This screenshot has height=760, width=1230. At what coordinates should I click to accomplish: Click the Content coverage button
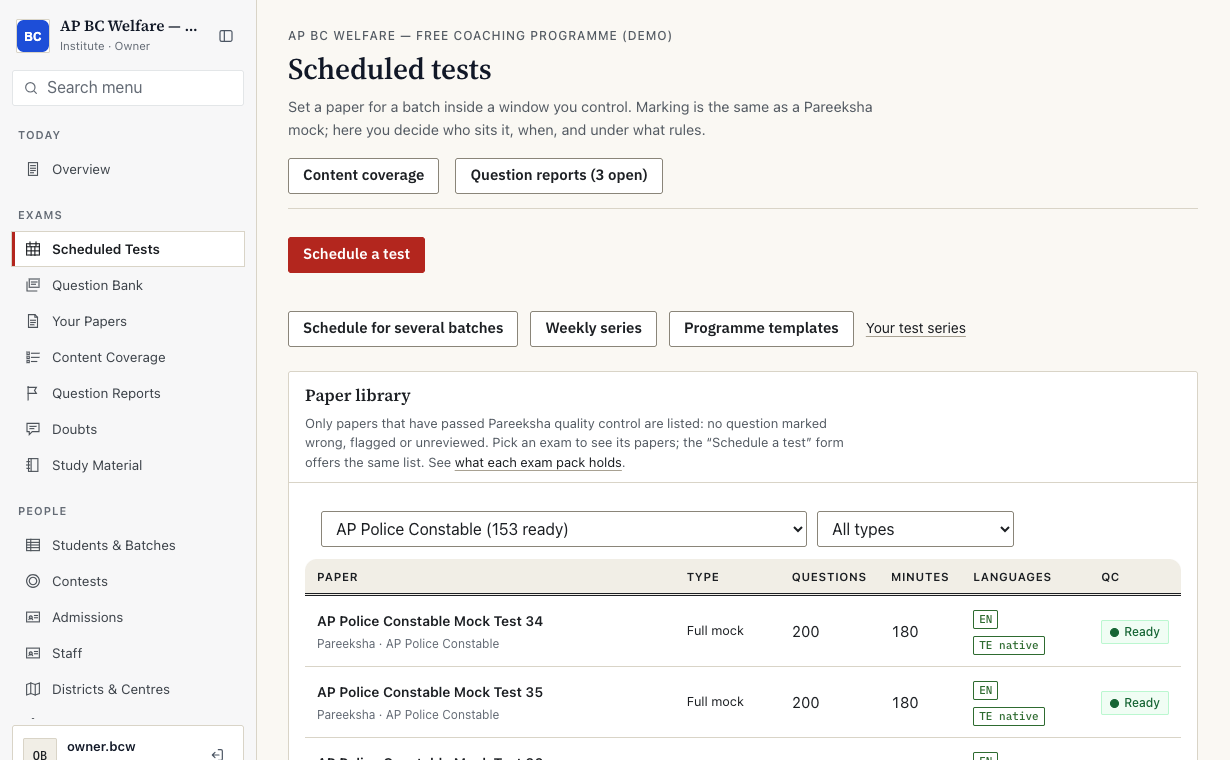[x=363, y=175]
